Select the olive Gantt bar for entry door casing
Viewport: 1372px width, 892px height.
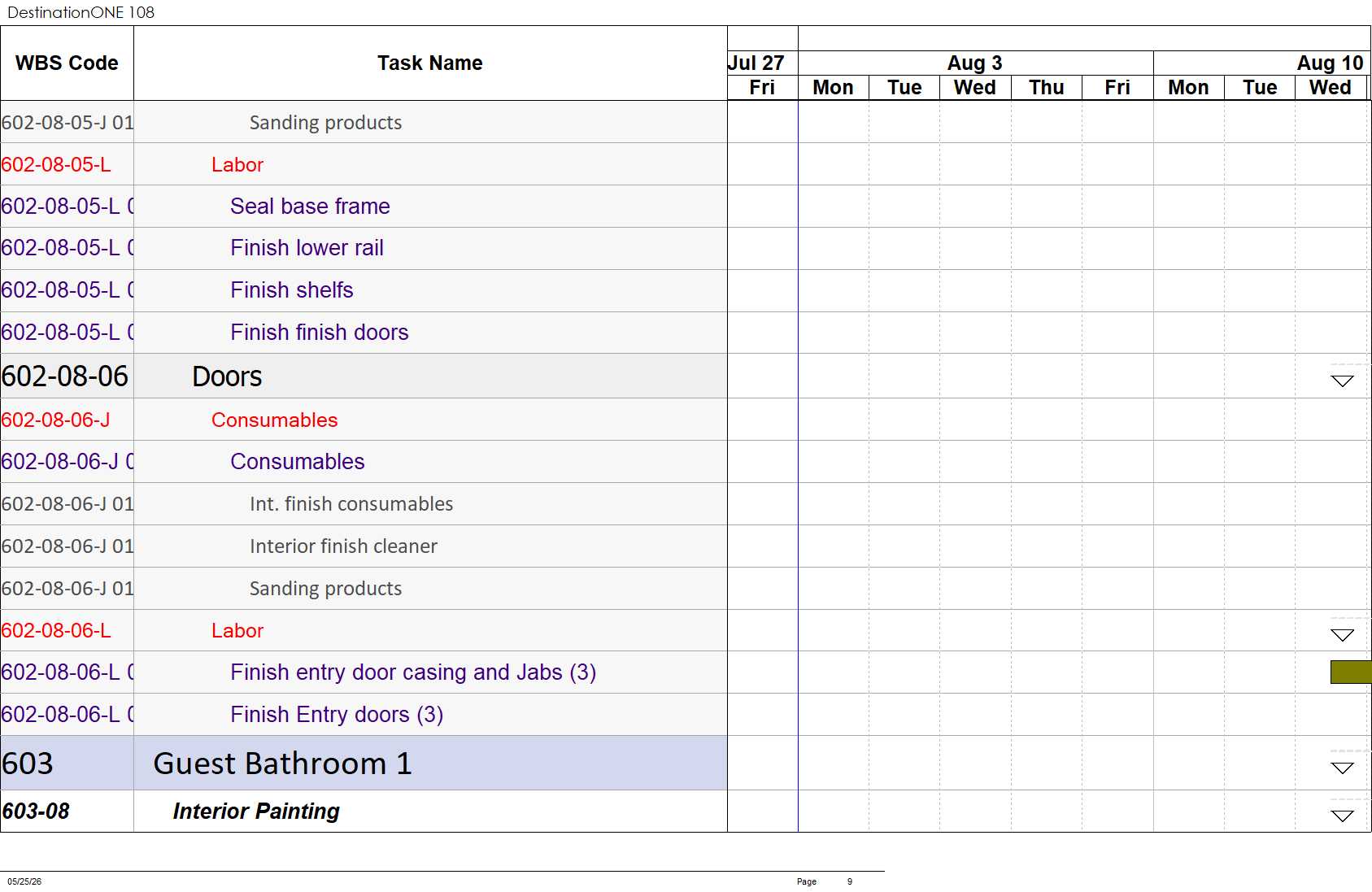(x=1351, y=672)
